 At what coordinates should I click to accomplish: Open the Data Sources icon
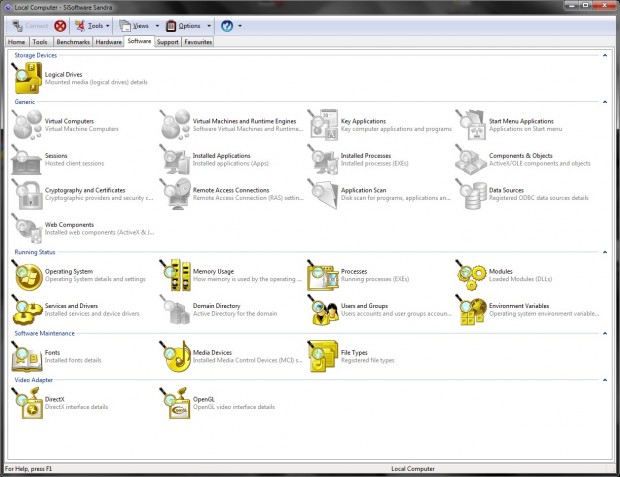click(x=471, y=194)
